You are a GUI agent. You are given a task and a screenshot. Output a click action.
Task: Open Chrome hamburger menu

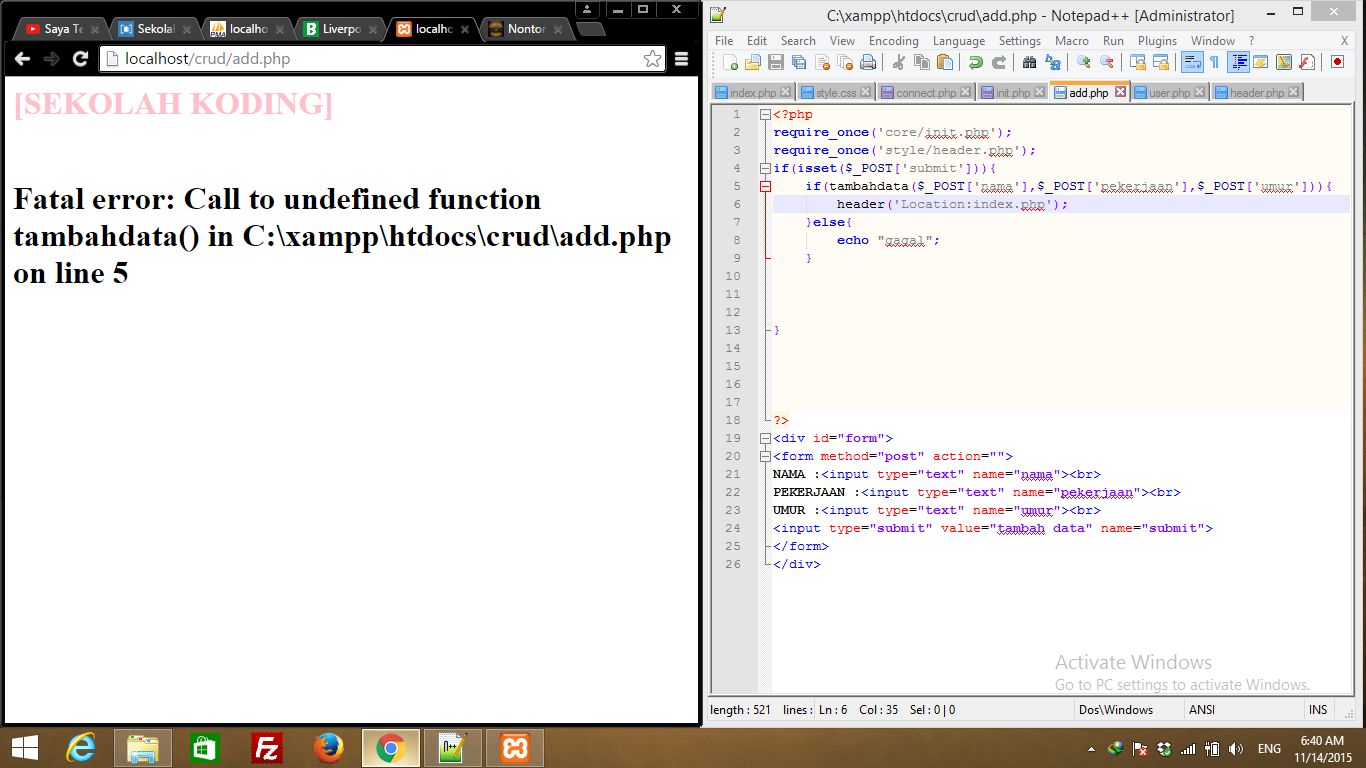682,59
